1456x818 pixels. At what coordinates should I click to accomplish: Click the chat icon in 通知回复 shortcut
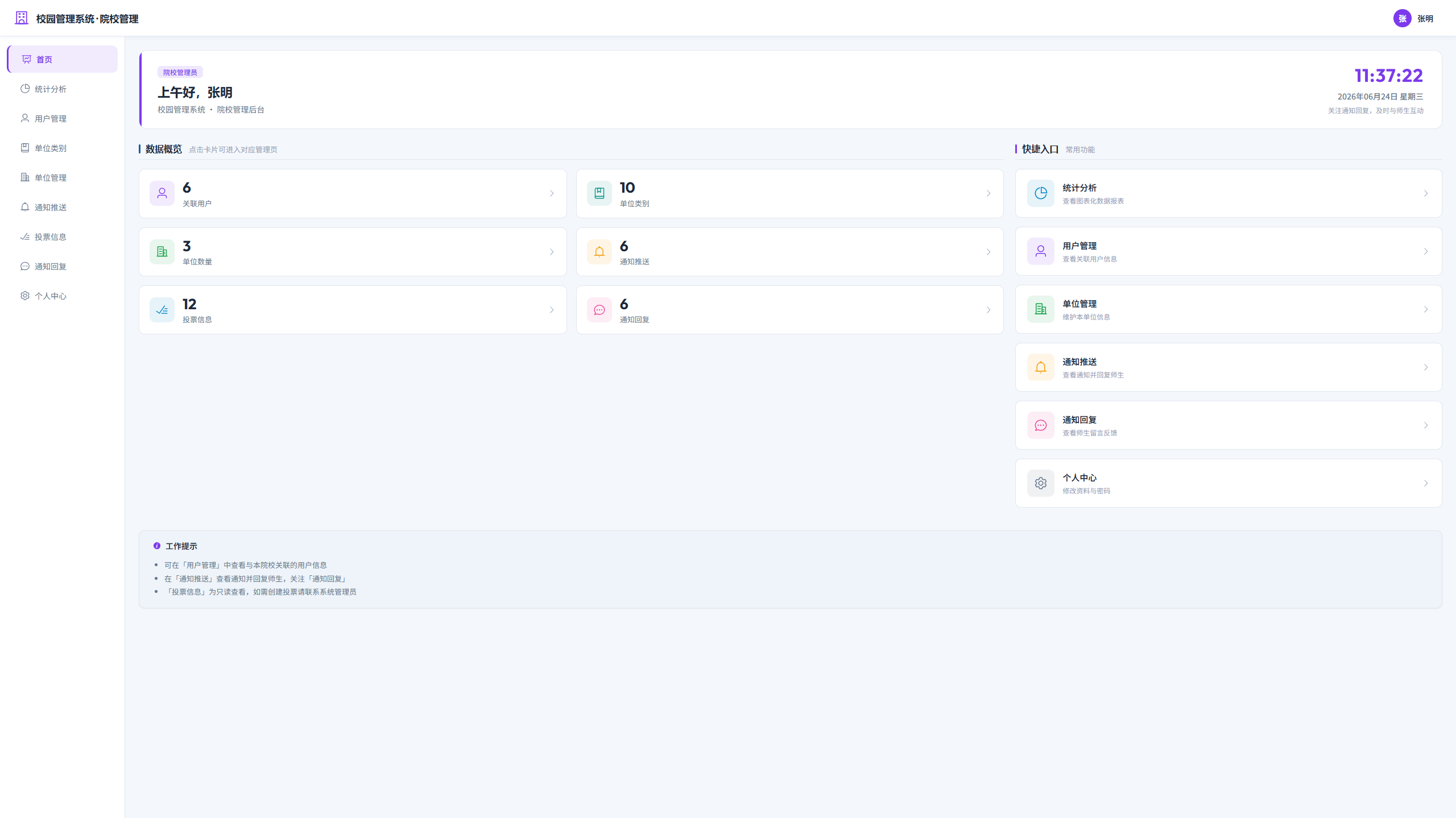1041,425
